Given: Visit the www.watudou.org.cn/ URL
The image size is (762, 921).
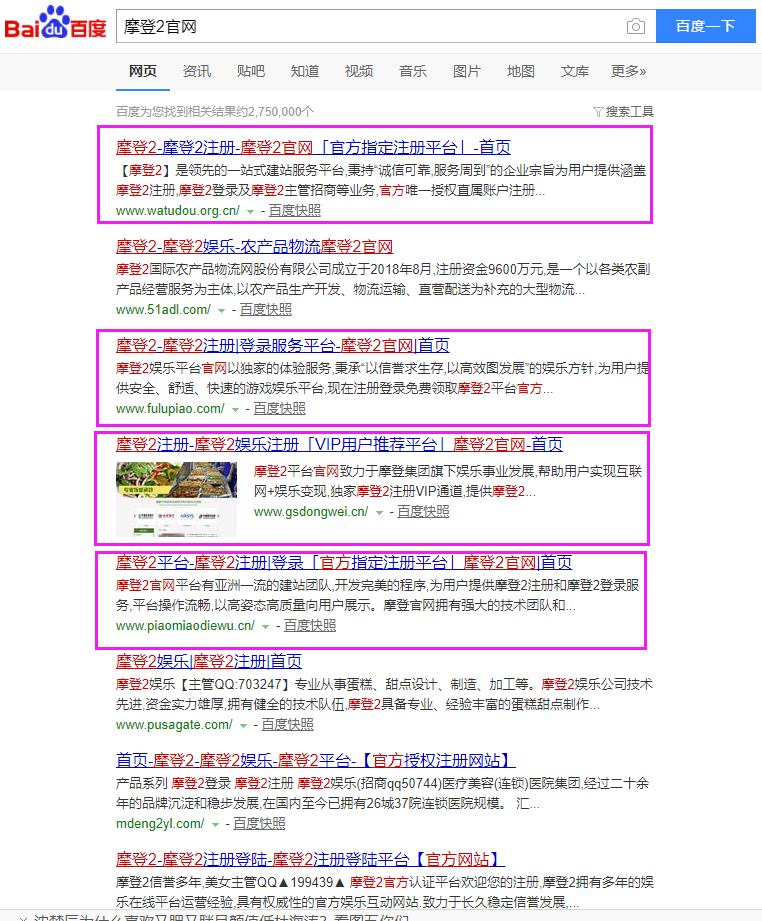Looking at the screenshot, I should [177, 211].
